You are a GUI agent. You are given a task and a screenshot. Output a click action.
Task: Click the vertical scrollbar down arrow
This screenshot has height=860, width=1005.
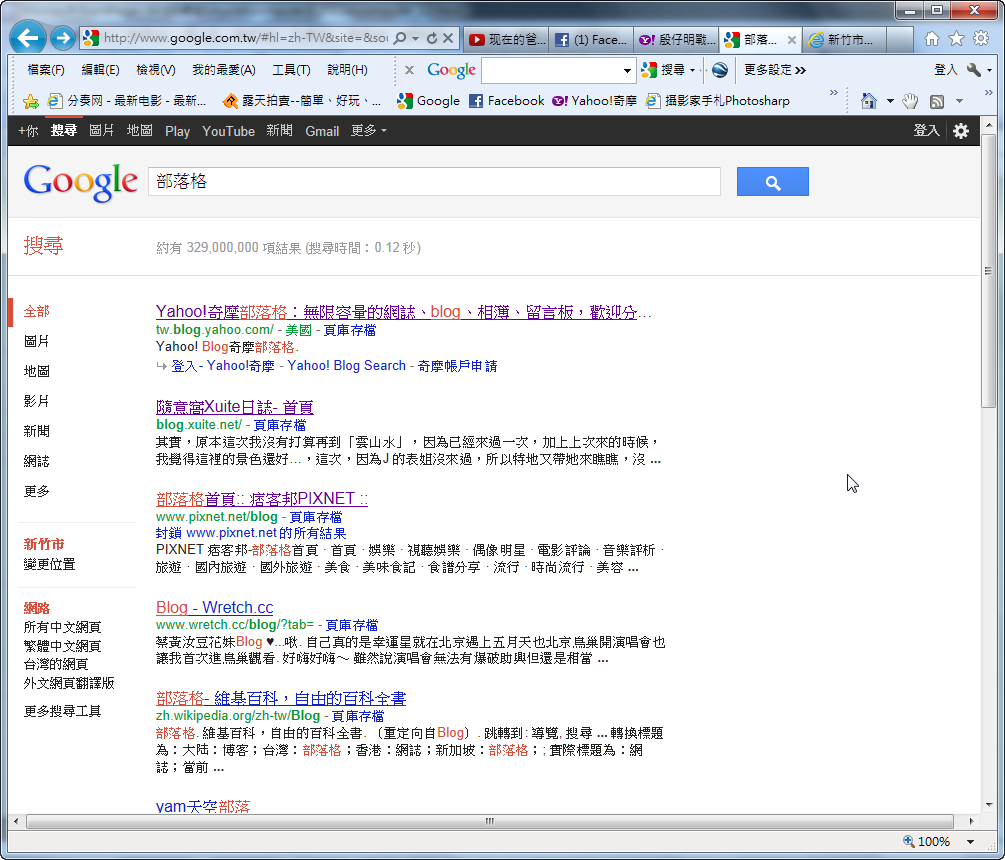coord(988,805)
